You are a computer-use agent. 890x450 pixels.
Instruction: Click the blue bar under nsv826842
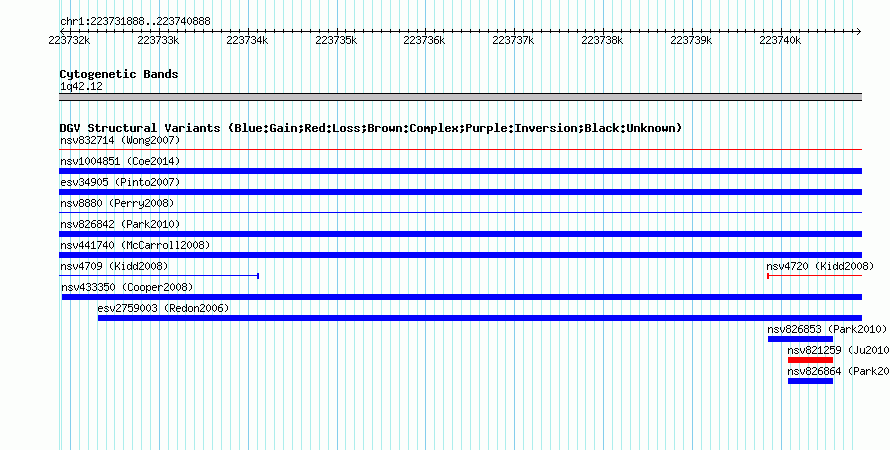460,234
